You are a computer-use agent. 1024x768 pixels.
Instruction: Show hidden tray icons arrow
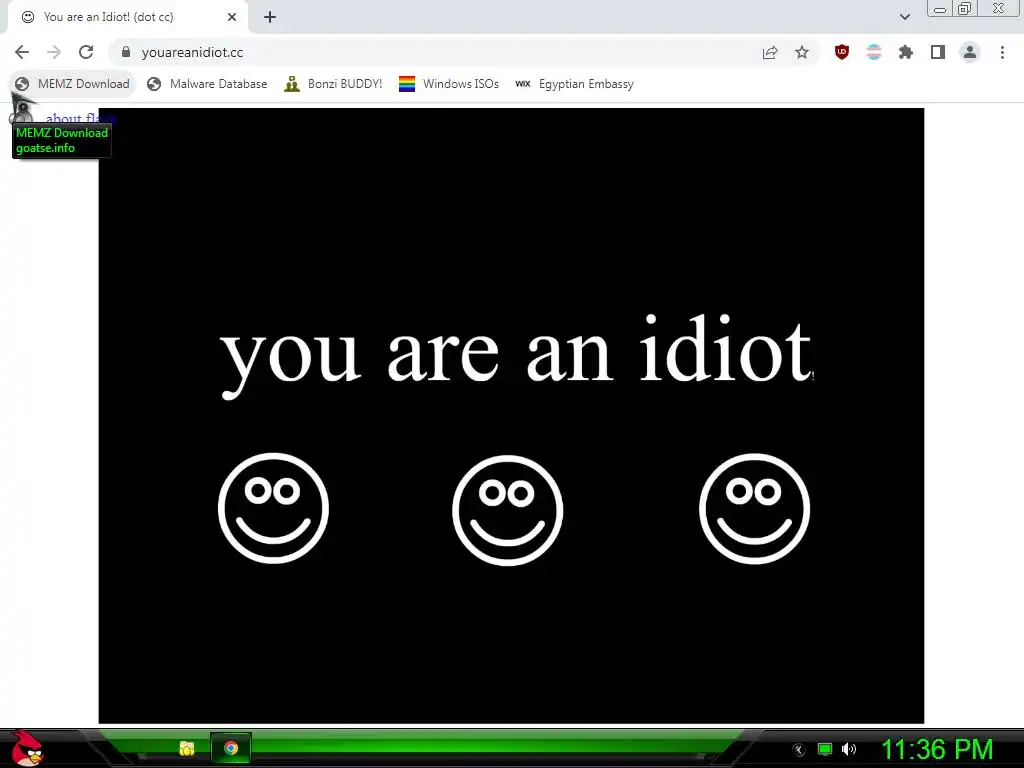click(x=799, y=750)
